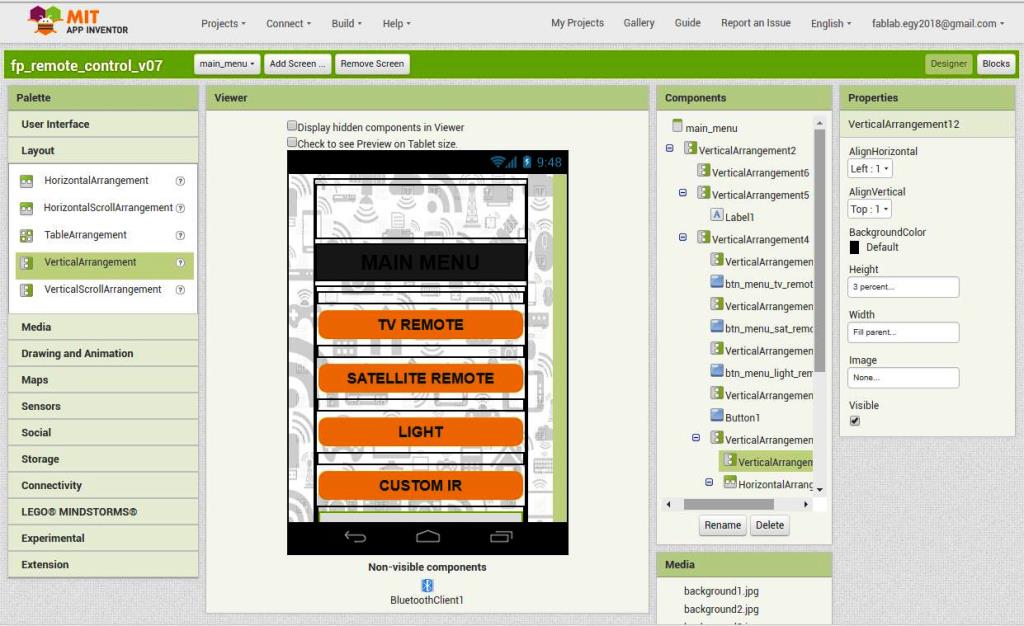The height and width of the screenshot is (626, 1024).
Task: Click the TableArrangement palette icon
Action: pos(27,235)
